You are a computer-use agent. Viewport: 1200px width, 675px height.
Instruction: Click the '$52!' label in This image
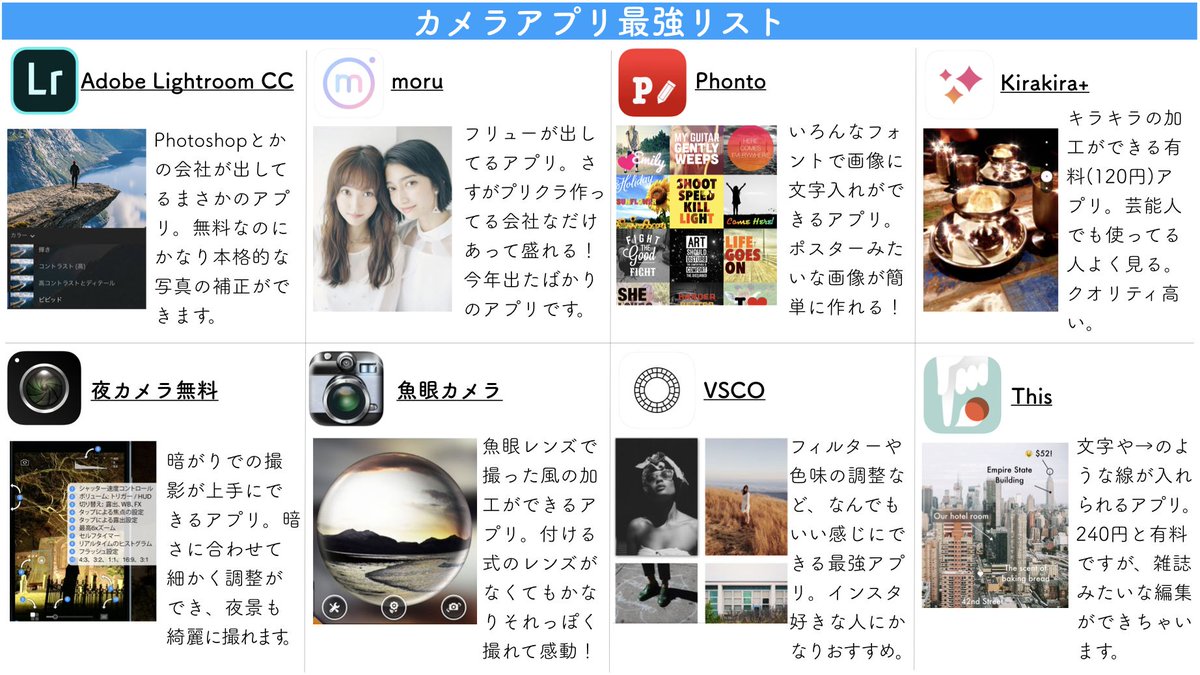(x=1043, y=453)
